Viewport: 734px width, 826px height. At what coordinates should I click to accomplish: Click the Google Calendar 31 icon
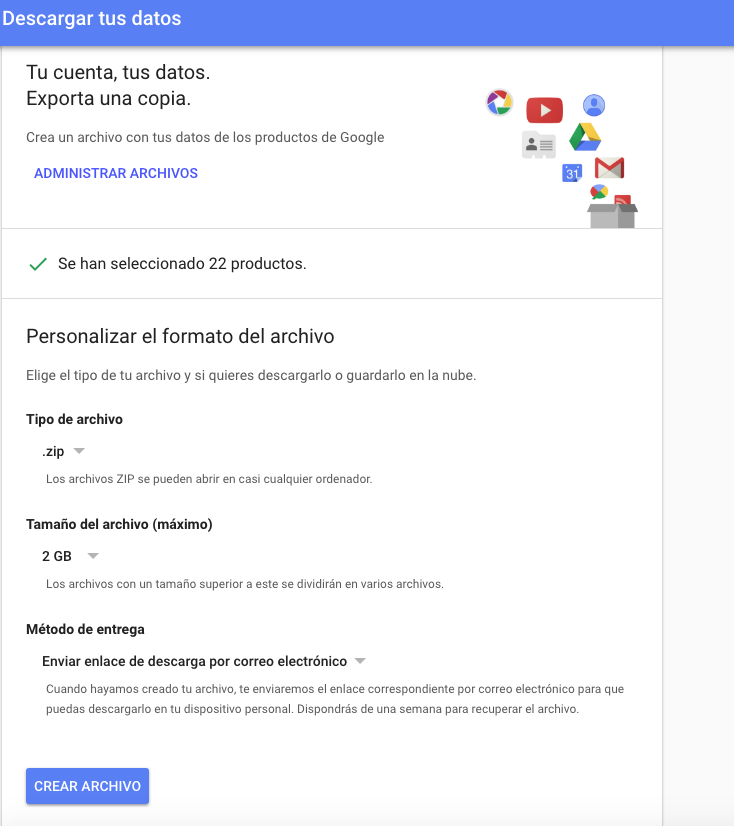(x=572, y=173)
